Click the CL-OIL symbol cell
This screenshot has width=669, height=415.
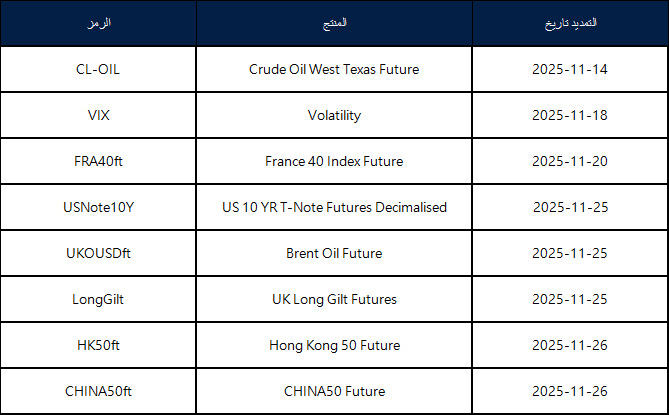(98, 70)
